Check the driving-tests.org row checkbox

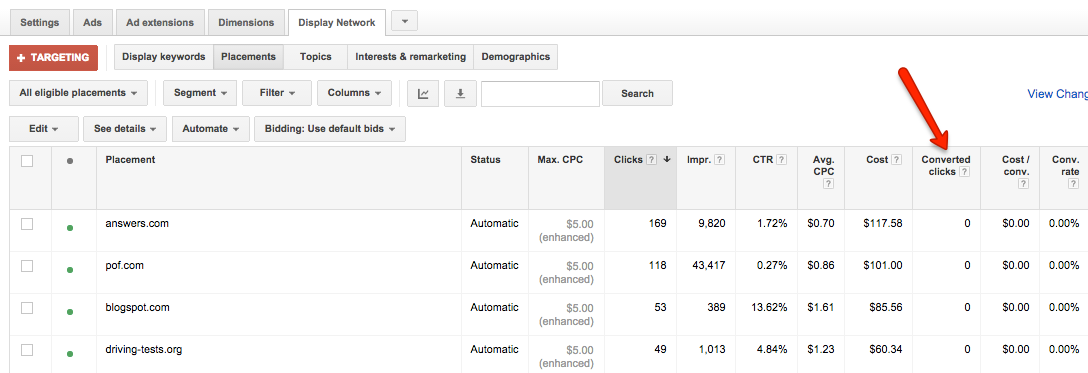[x=27, y=350]
